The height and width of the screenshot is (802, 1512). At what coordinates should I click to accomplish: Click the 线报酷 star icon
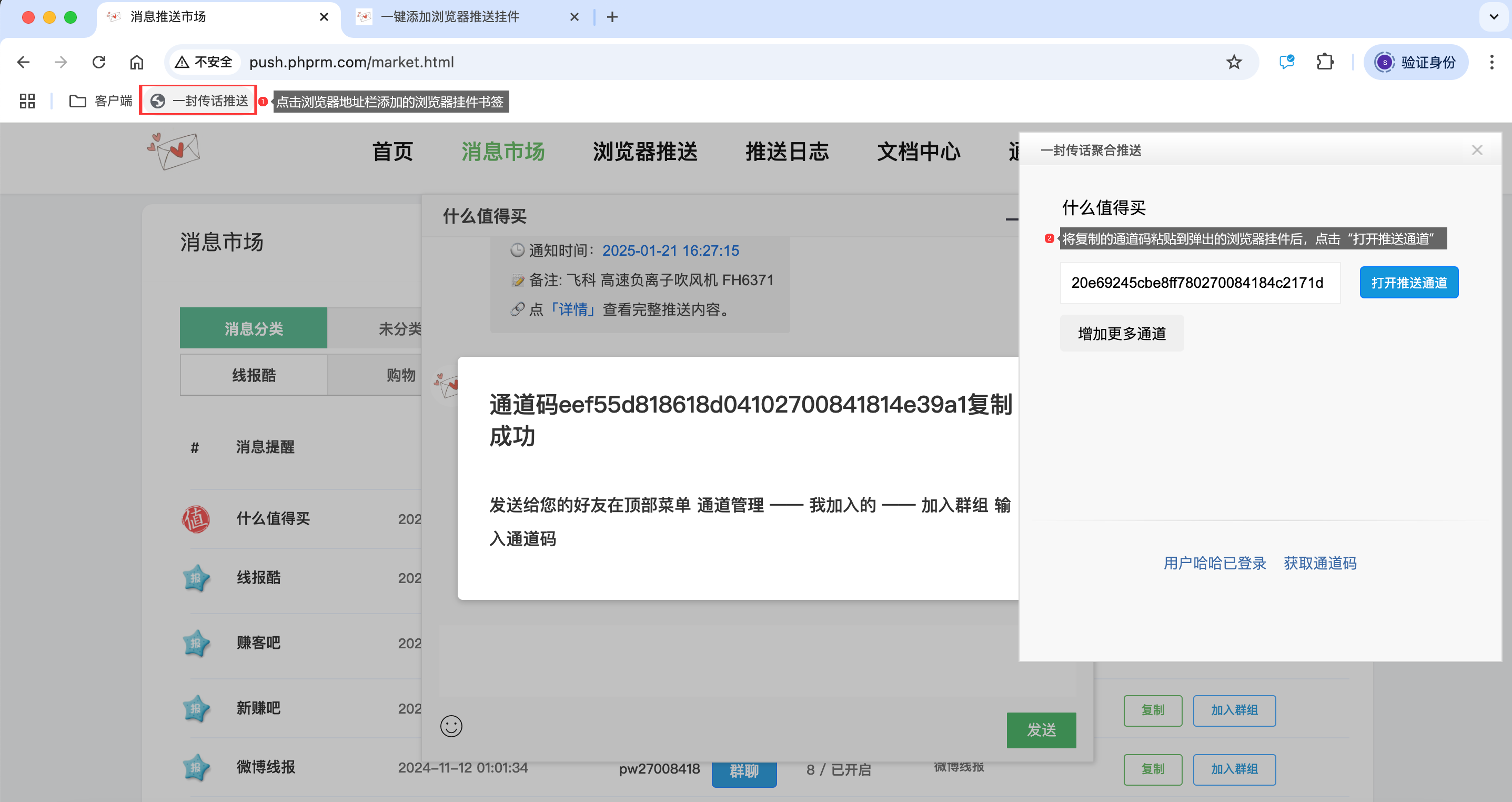(196, 578)
